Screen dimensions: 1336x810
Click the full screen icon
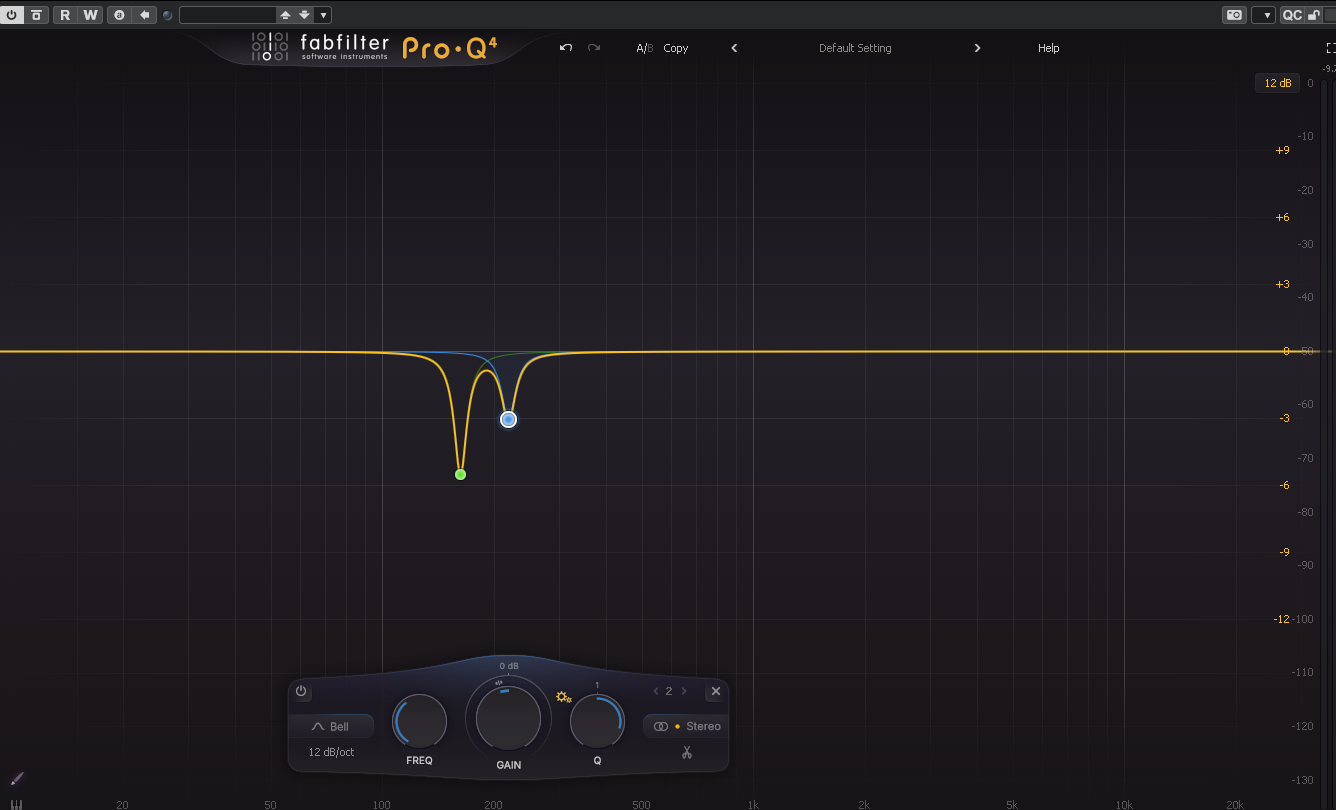click(1330, 48)
